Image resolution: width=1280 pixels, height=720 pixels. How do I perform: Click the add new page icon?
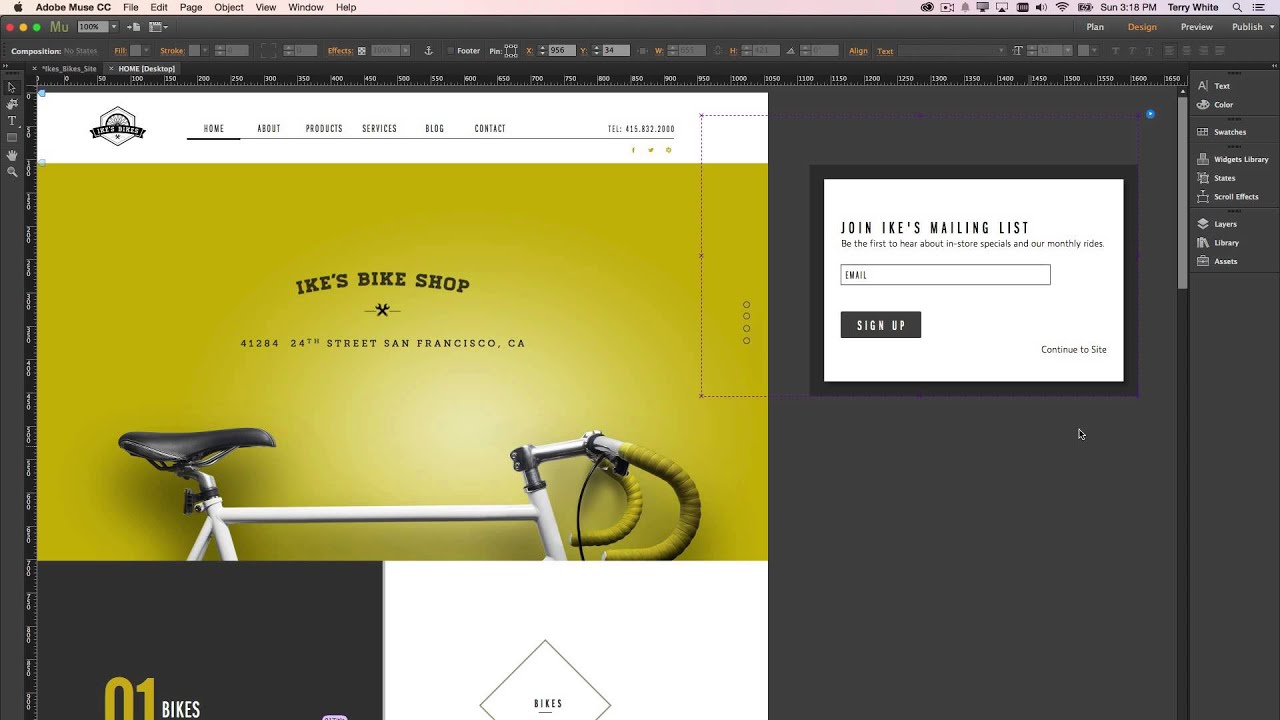134,27
